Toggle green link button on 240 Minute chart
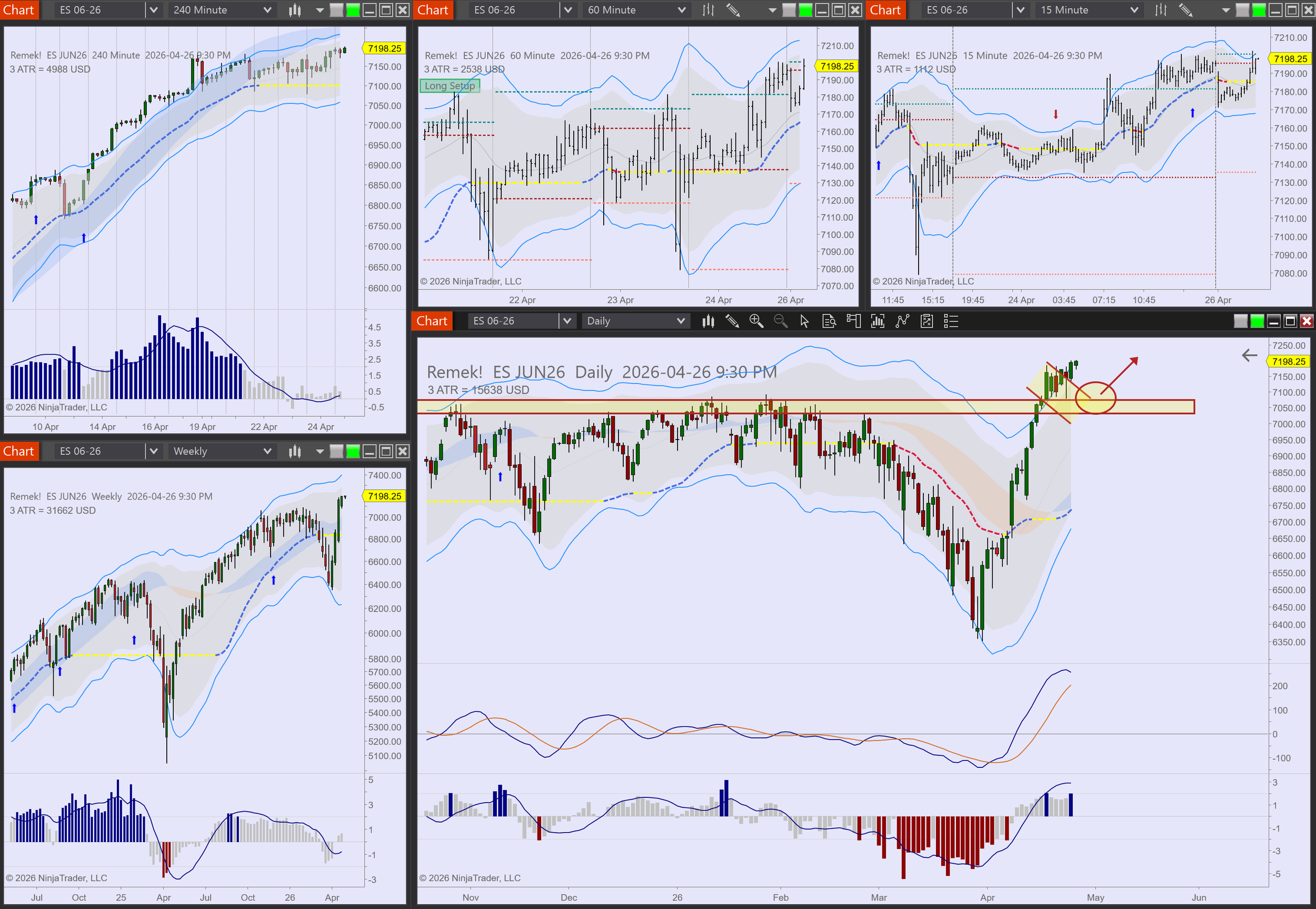The image size is (1316, 909). click(353, 9)
